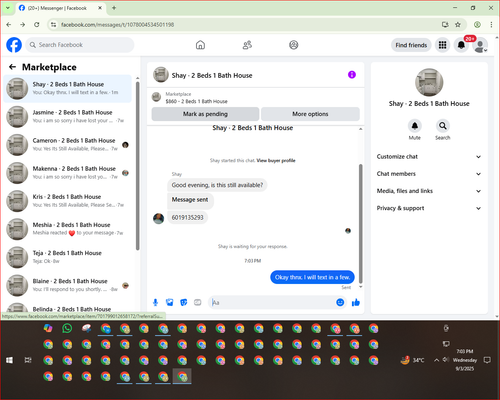Click the 'Okay thnx. I will text in a few.' bubble
Screen dimensions: 500x400
(x=312, y=277)
